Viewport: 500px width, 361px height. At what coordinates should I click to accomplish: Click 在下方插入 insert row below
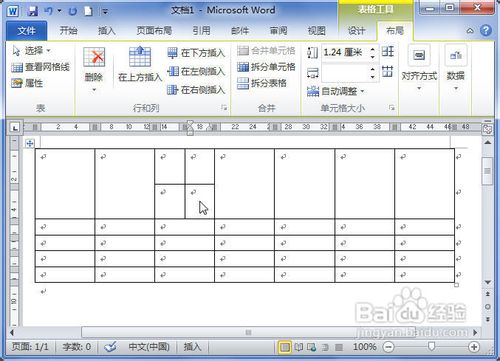point(196,53)
